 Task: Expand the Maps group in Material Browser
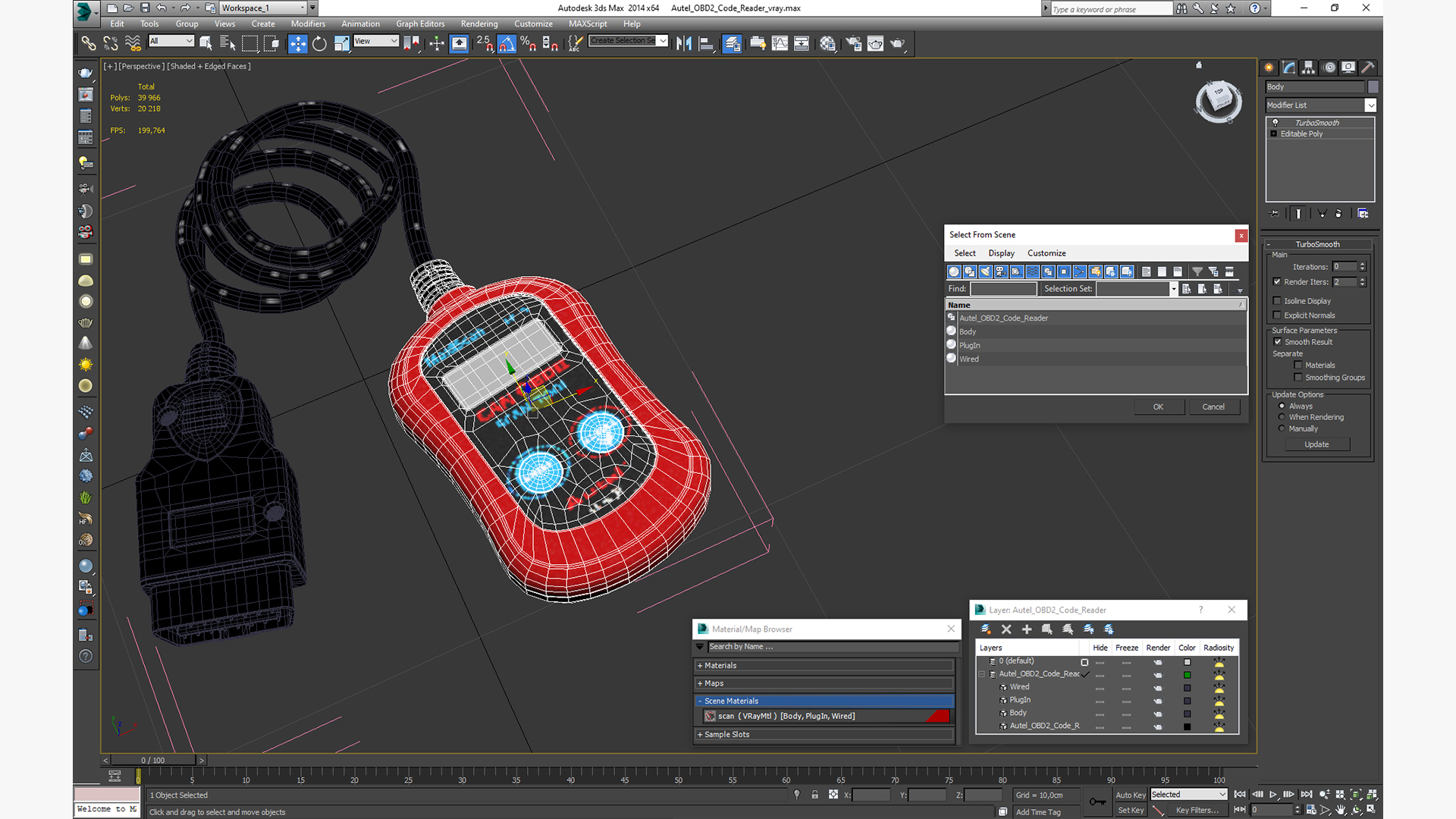pos(824,683)
